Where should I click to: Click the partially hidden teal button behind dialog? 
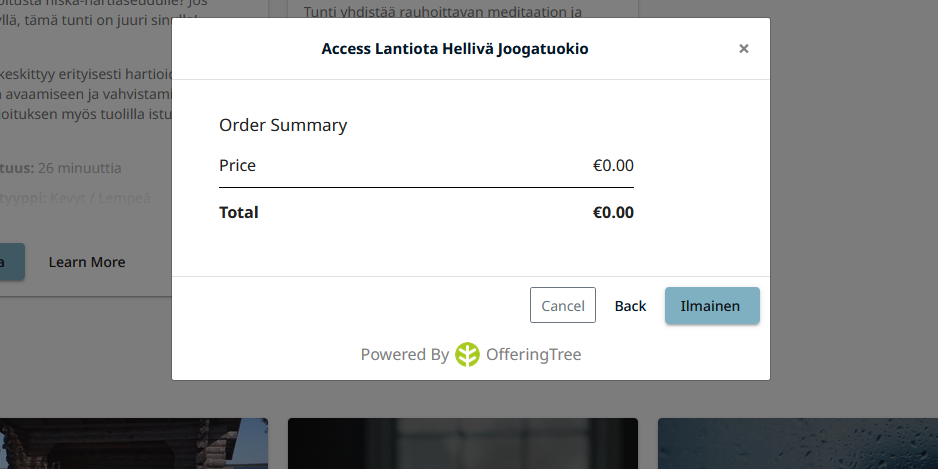11,262
